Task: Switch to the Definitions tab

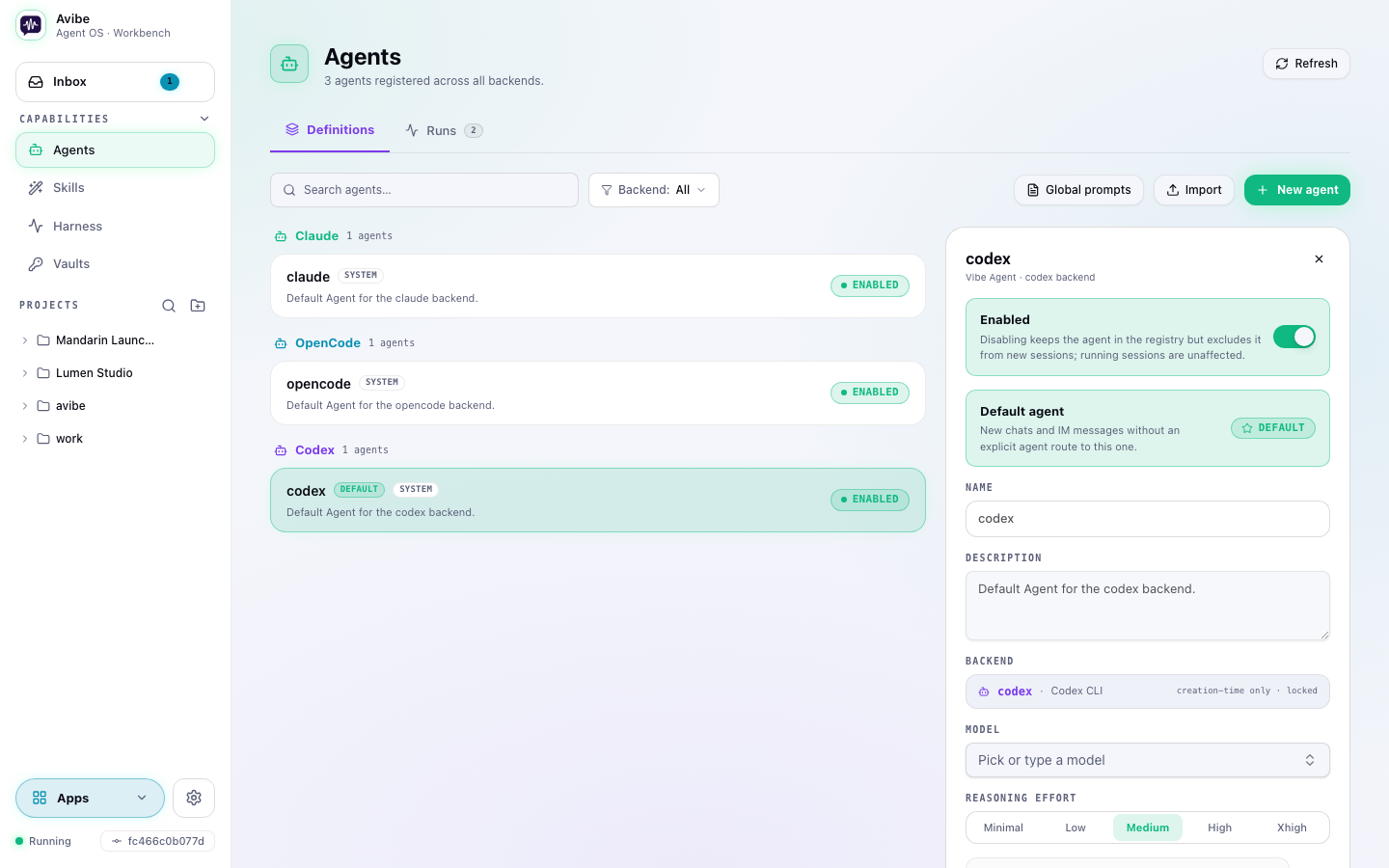Action: (330, 130)
